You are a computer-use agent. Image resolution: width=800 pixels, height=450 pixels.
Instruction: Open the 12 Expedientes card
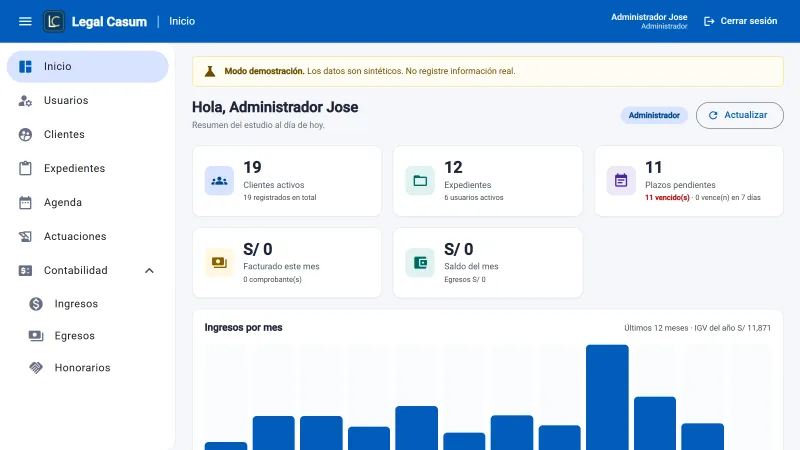tap(488, 181)
